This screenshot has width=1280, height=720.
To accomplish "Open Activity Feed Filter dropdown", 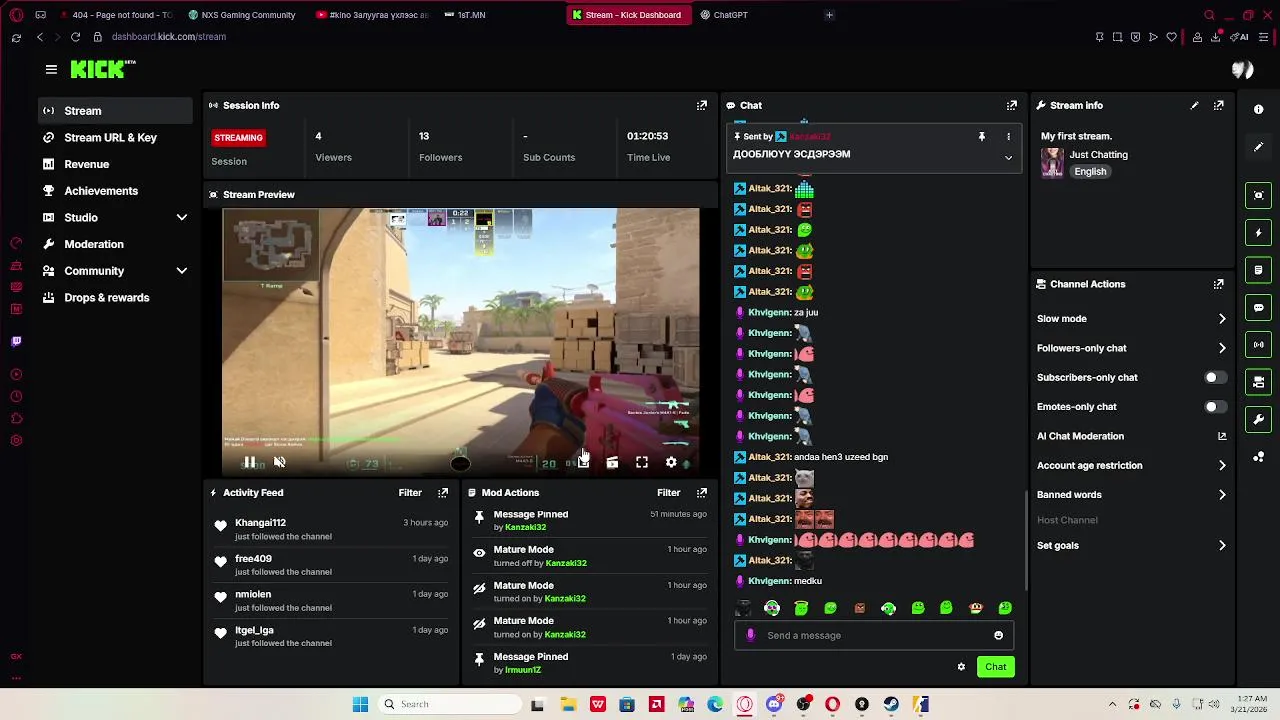I will (410, 493).
